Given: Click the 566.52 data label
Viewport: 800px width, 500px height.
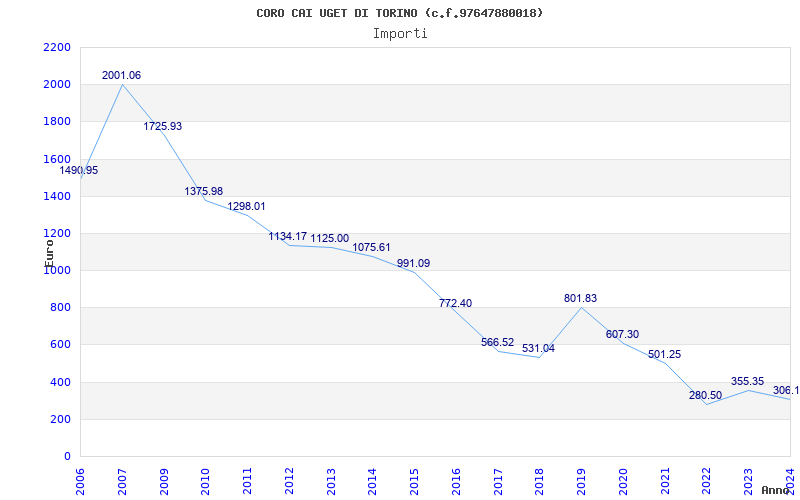Looking at the screenshot, I should click(x=497, y=342).
